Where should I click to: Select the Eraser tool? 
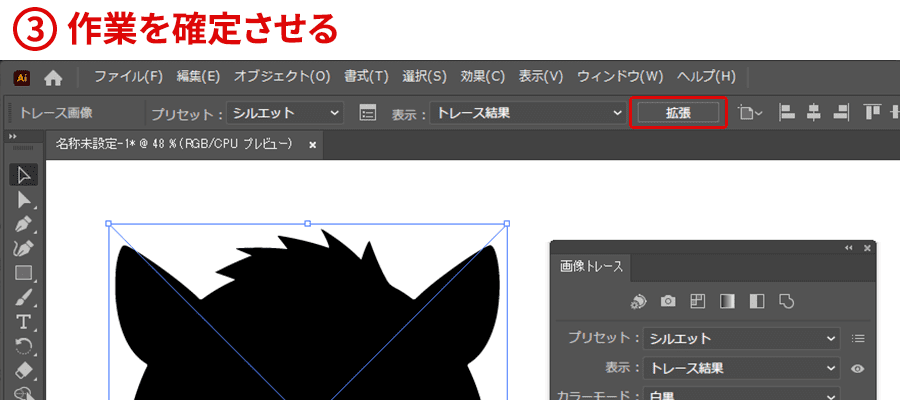click(x=24, y=371)
